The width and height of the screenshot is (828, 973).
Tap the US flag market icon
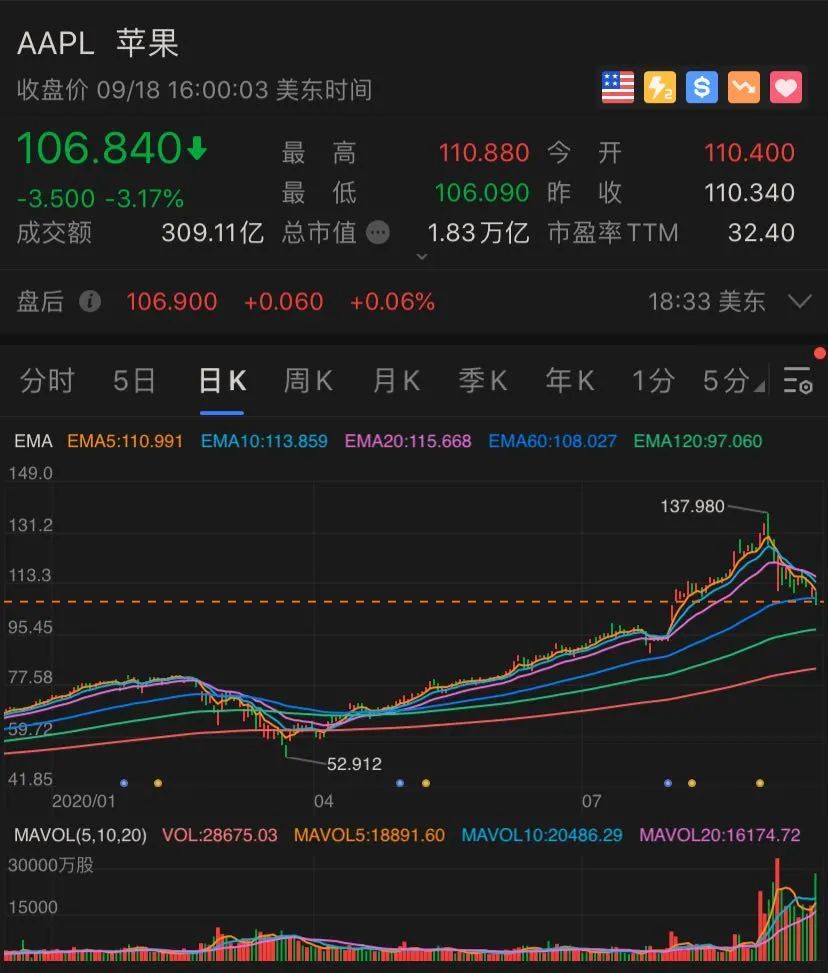618,87
